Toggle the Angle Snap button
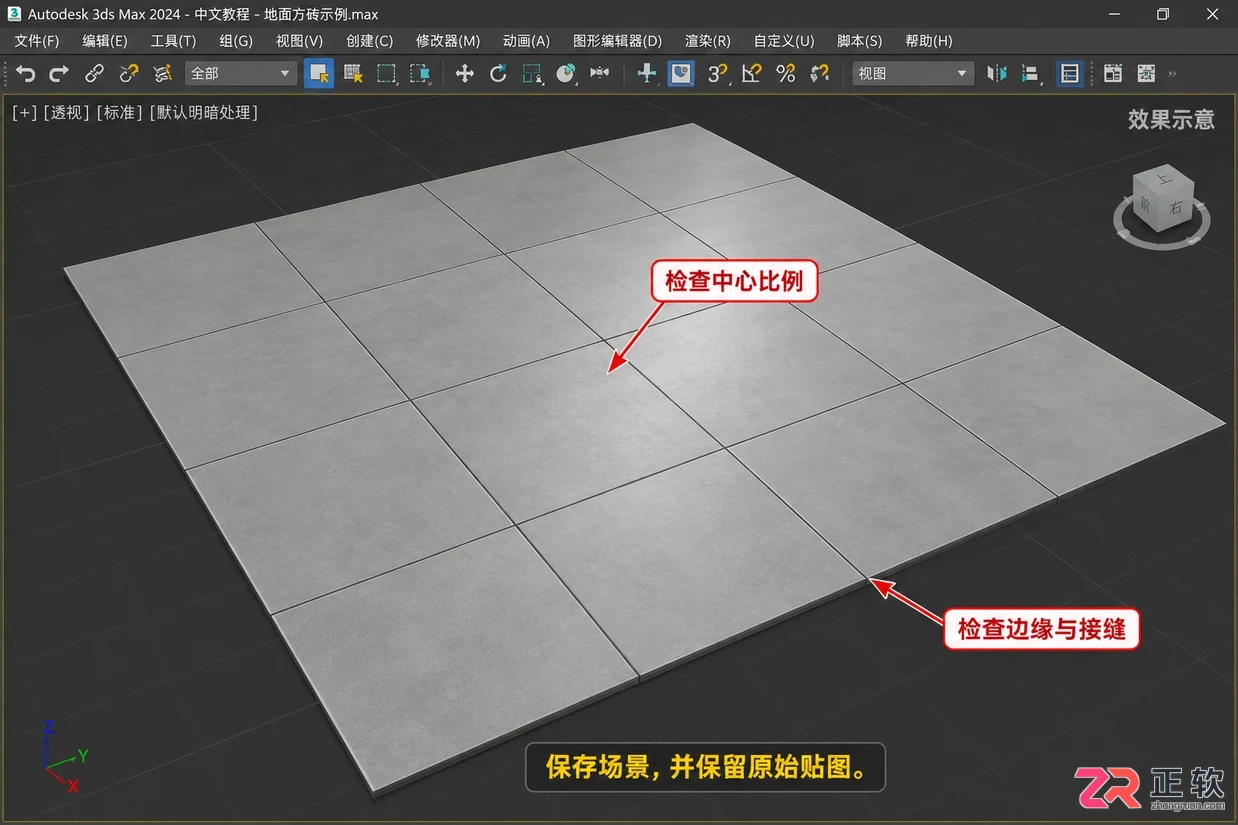The width and height of the screenshot is (1238, 825). click(751, 73)
